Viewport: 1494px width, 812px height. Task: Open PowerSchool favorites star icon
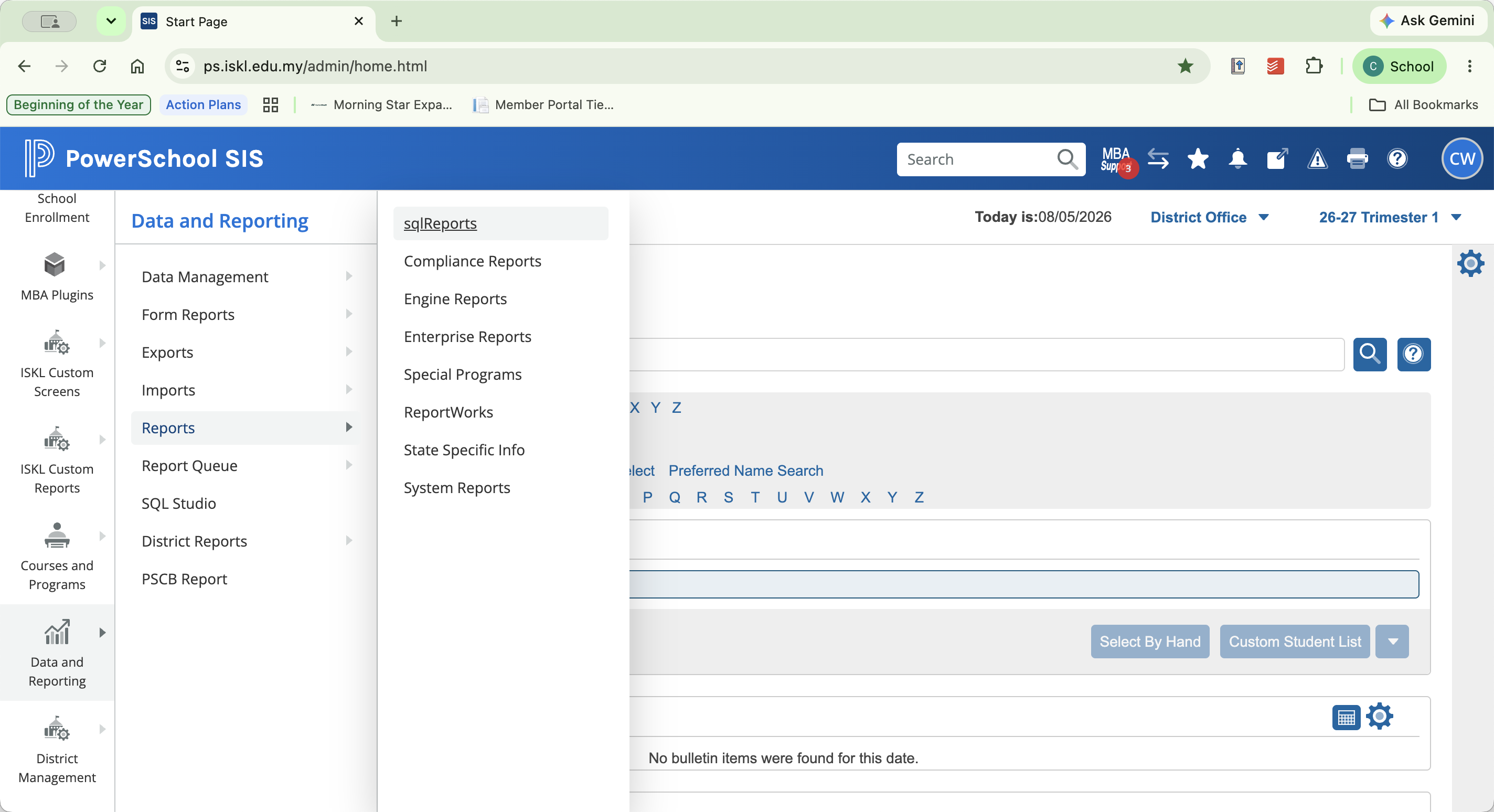point(1198,159)
